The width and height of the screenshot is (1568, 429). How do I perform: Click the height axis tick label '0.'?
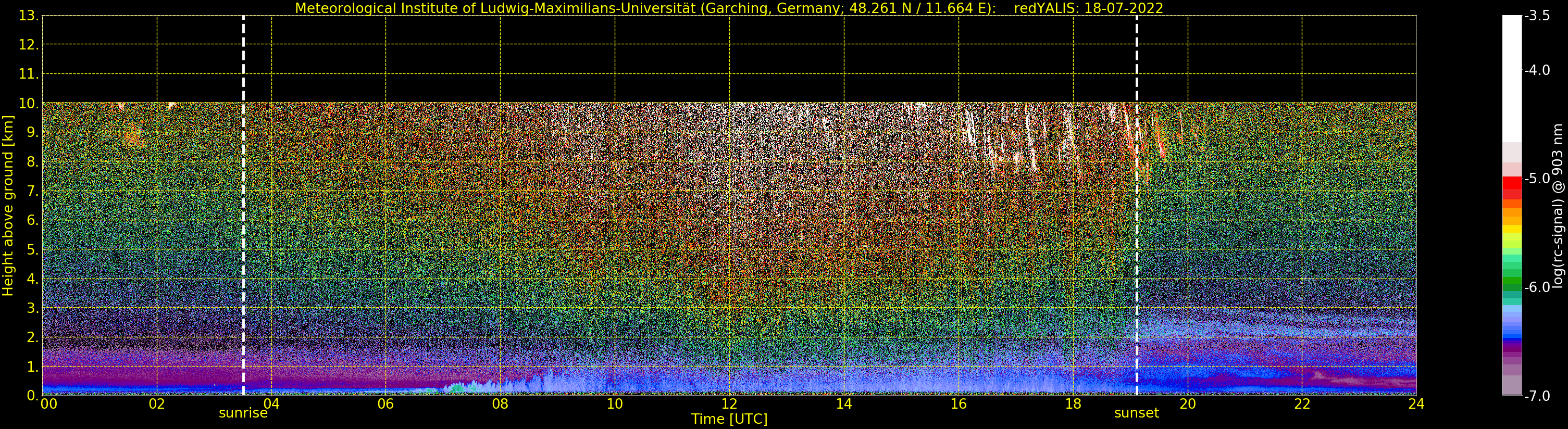tap(32, 396)
